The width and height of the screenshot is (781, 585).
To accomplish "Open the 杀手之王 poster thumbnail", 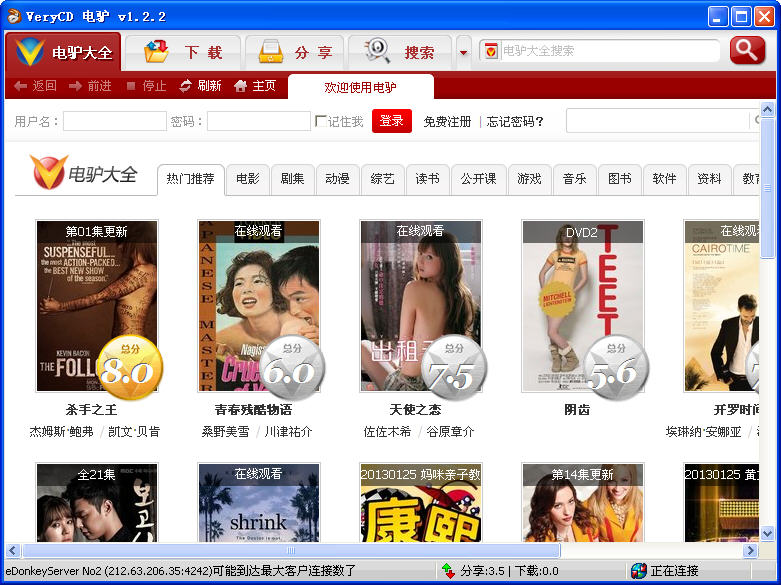I will (97, 306).
